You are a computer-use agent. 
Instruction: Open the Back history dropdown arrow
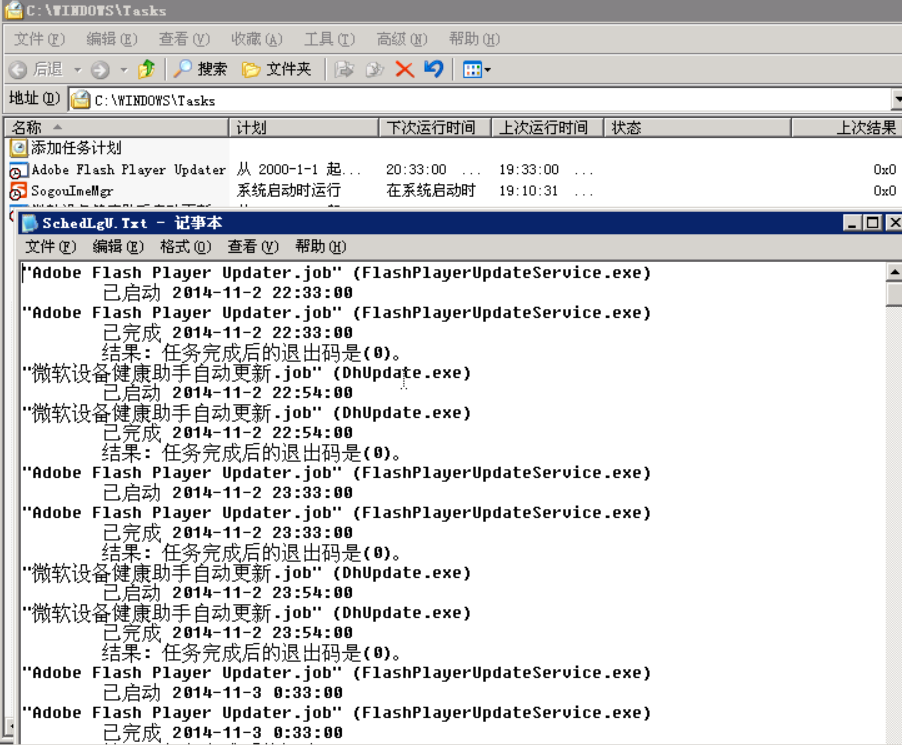coord(78,70)
